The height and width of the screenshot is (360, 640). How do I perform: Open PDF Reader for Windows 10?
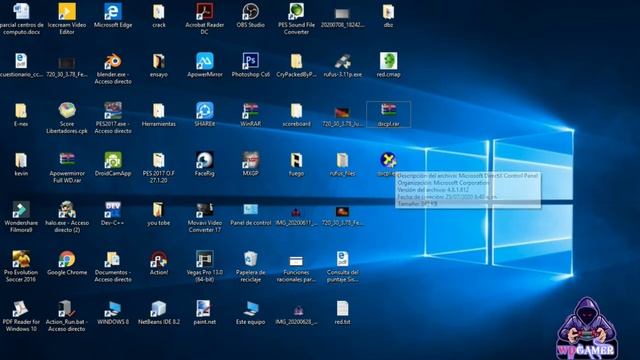(x=21, y=316)
